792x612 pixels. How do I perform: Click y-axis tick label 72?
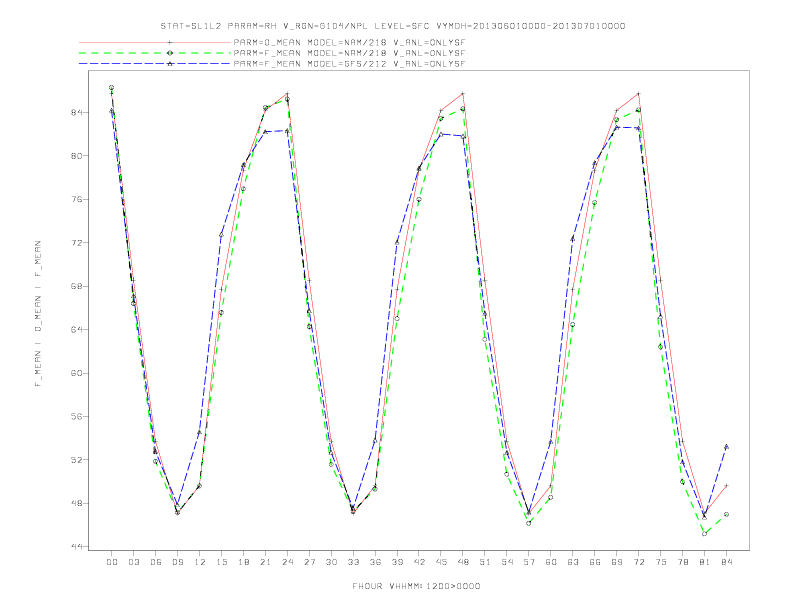pyautogui.click(x=76, y=243)
